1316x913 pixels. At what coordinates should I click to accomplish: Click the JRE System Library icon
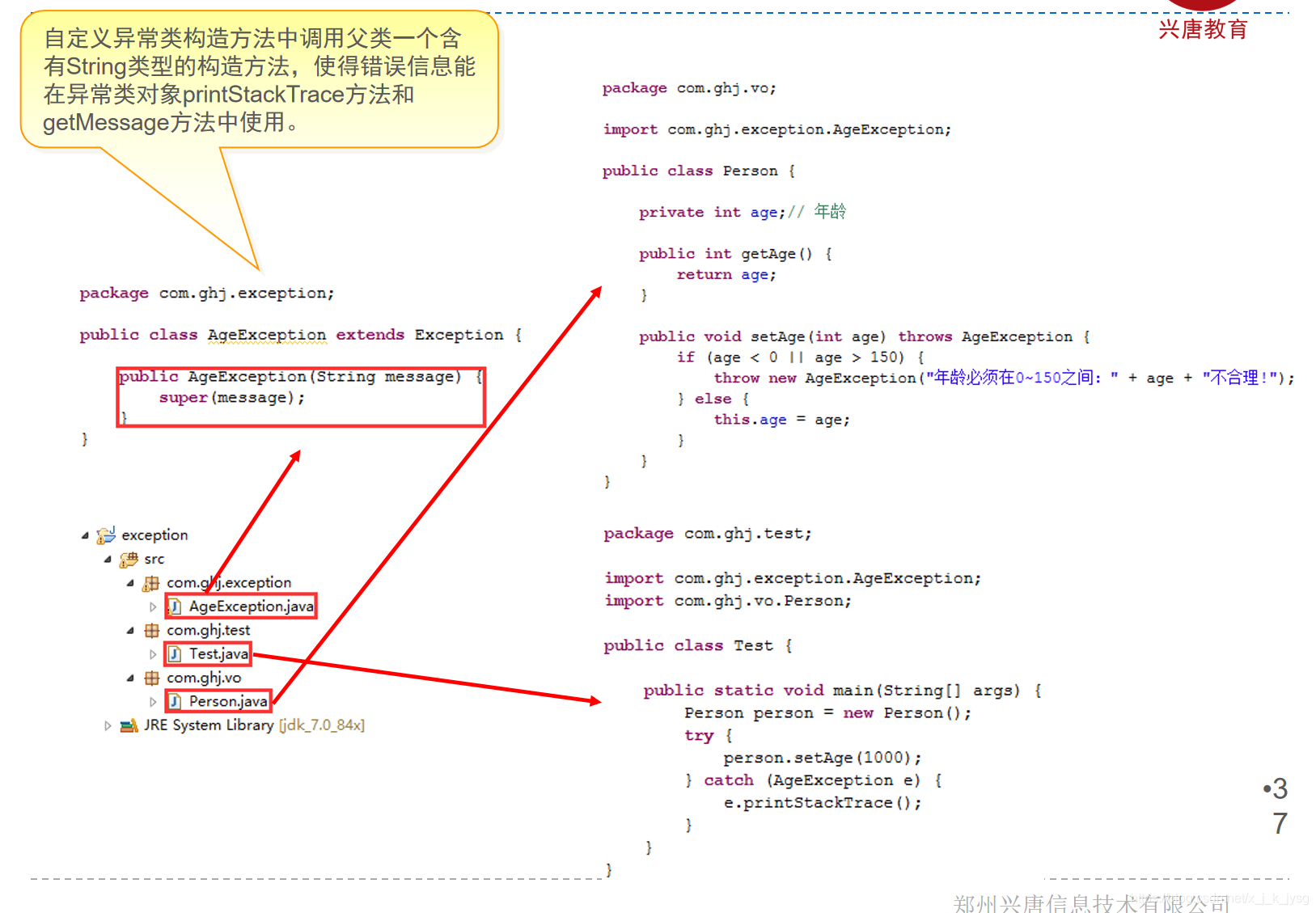pos(129,725)
